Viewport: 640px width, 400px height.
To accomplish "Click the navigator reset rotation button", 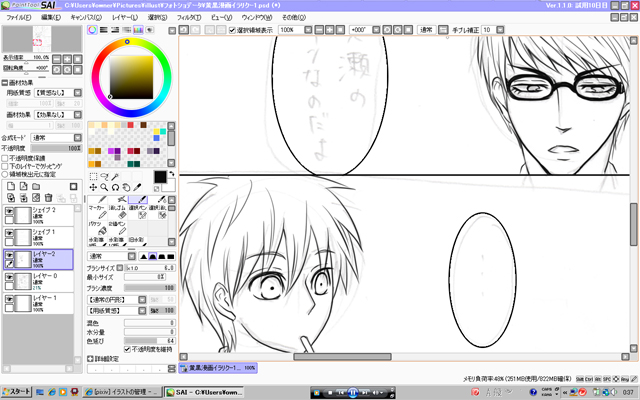I will [x=78, y=70].
